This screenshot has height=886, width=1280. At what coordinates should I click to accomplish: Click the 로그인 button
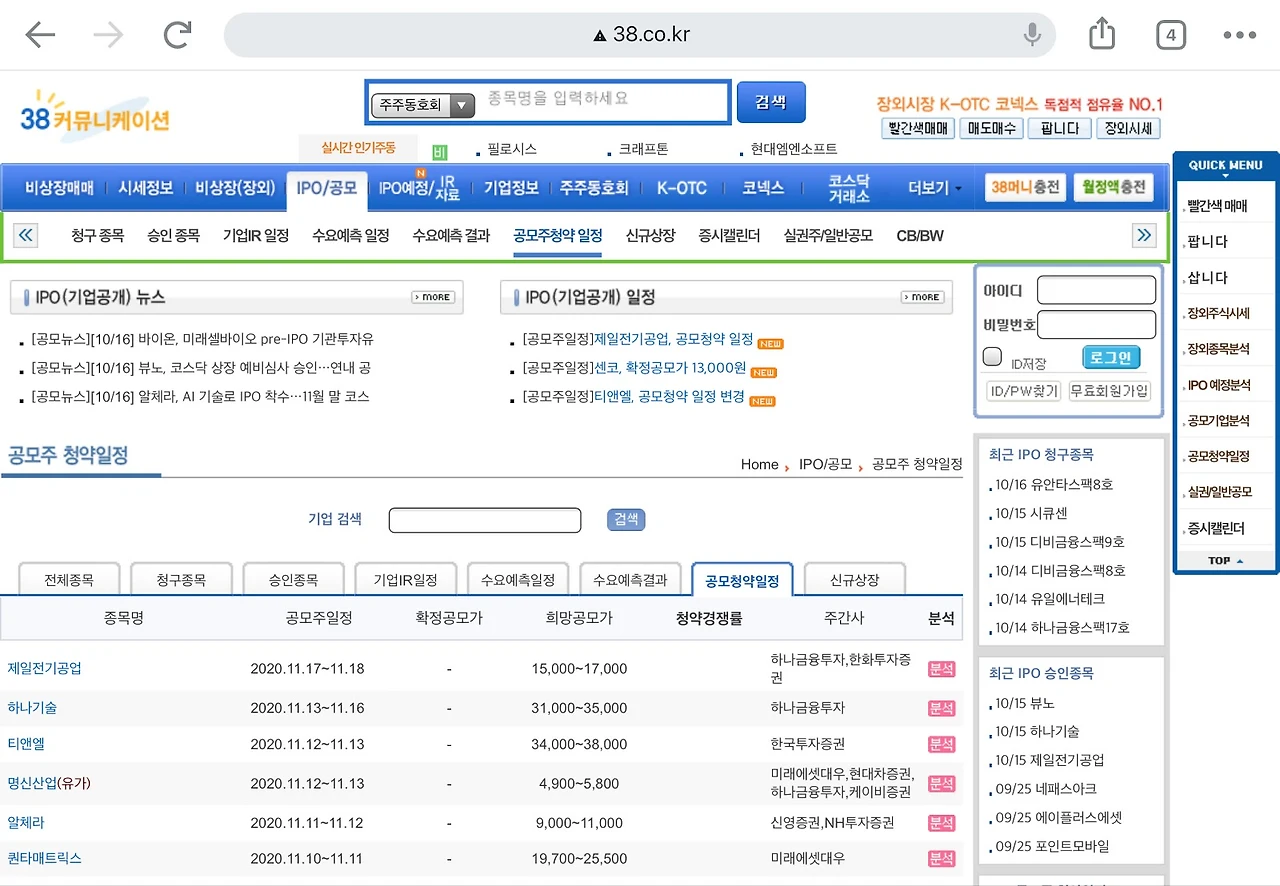coord(1111,357)
